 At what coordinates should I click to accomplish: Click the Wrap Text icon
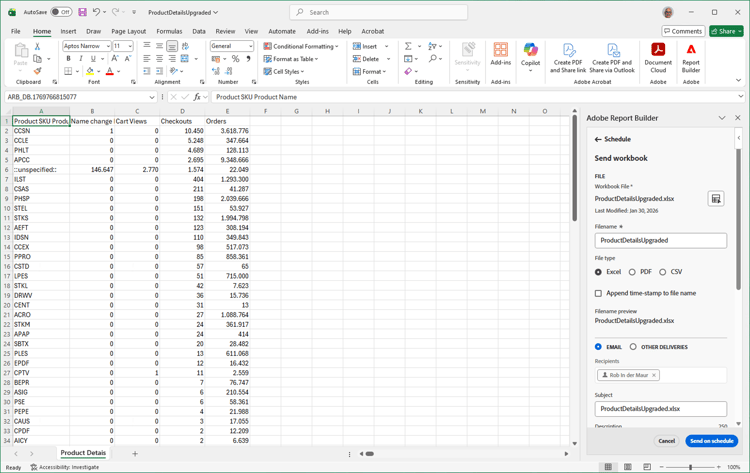tap(185, 46)
